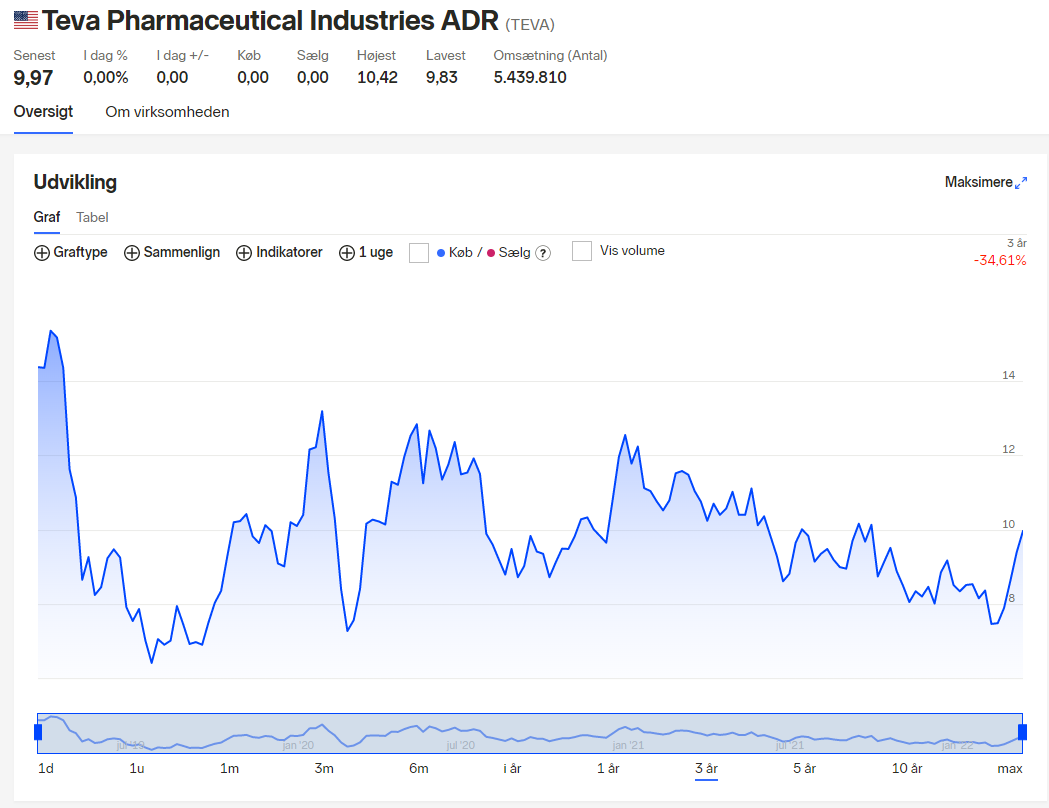Viewport: 1049px width, 808px height.
Task: Switch to the Tabel tab
Action: click(92, 217)
